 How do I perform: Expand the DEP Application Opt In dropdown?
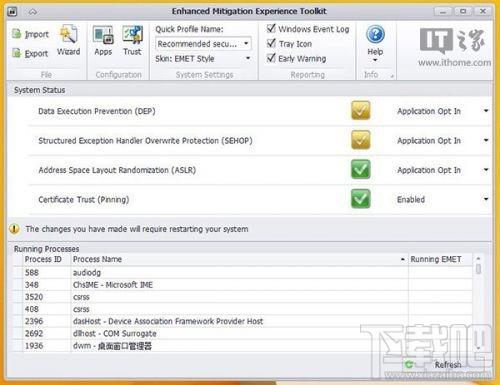486,111
